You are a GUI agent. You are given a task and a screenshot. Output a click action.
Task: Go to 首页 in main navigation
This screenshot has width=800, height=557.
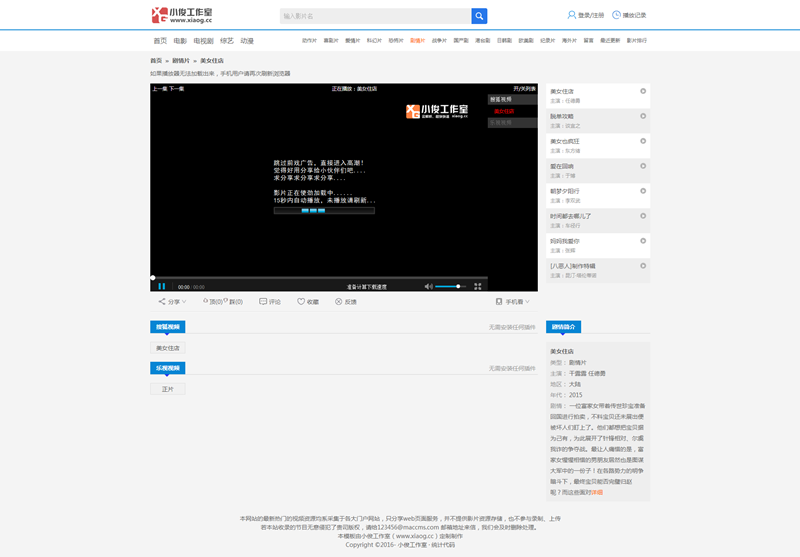coord(160,41)
